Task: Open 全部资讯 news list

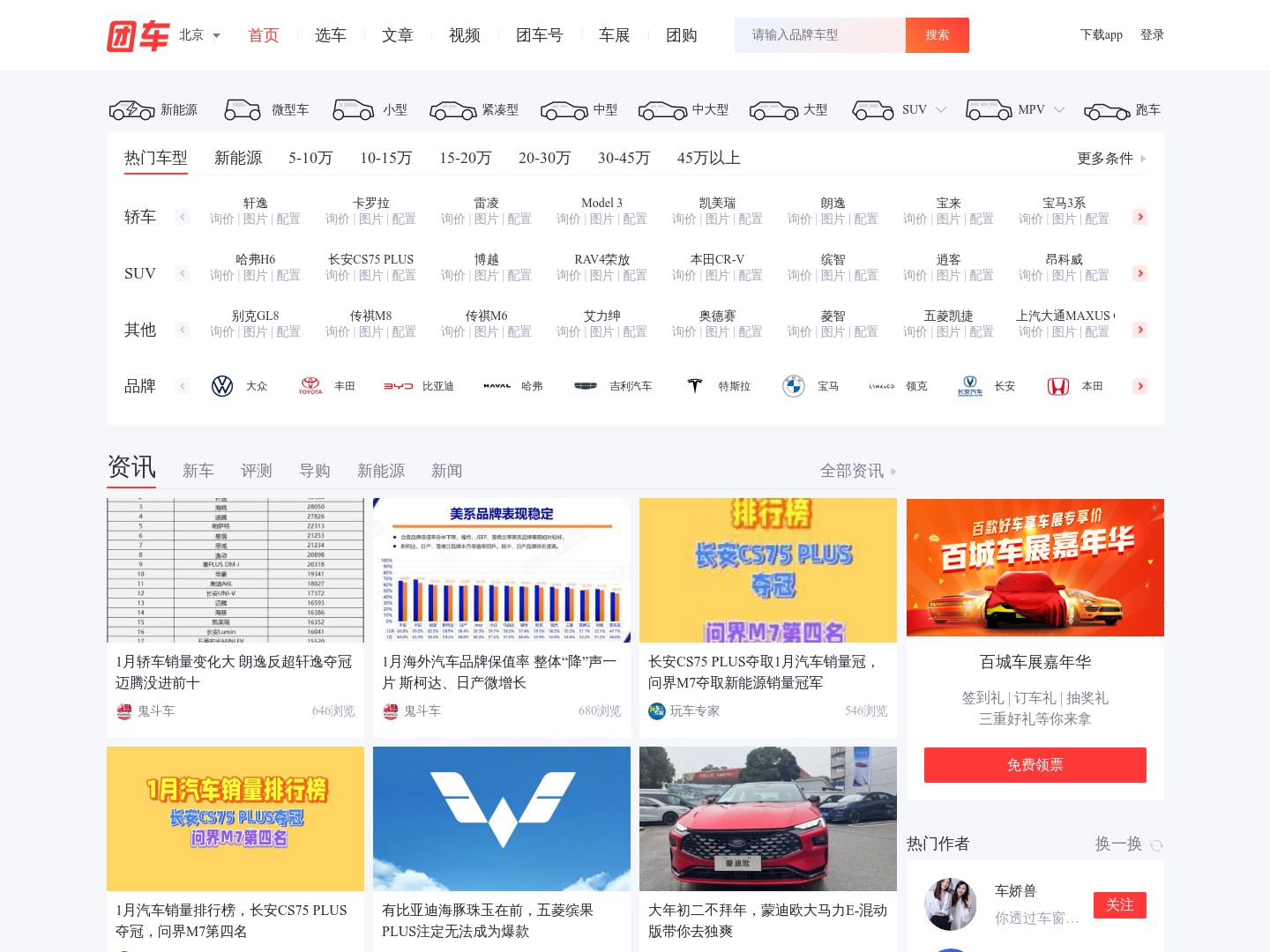Action: pos(858,471)
